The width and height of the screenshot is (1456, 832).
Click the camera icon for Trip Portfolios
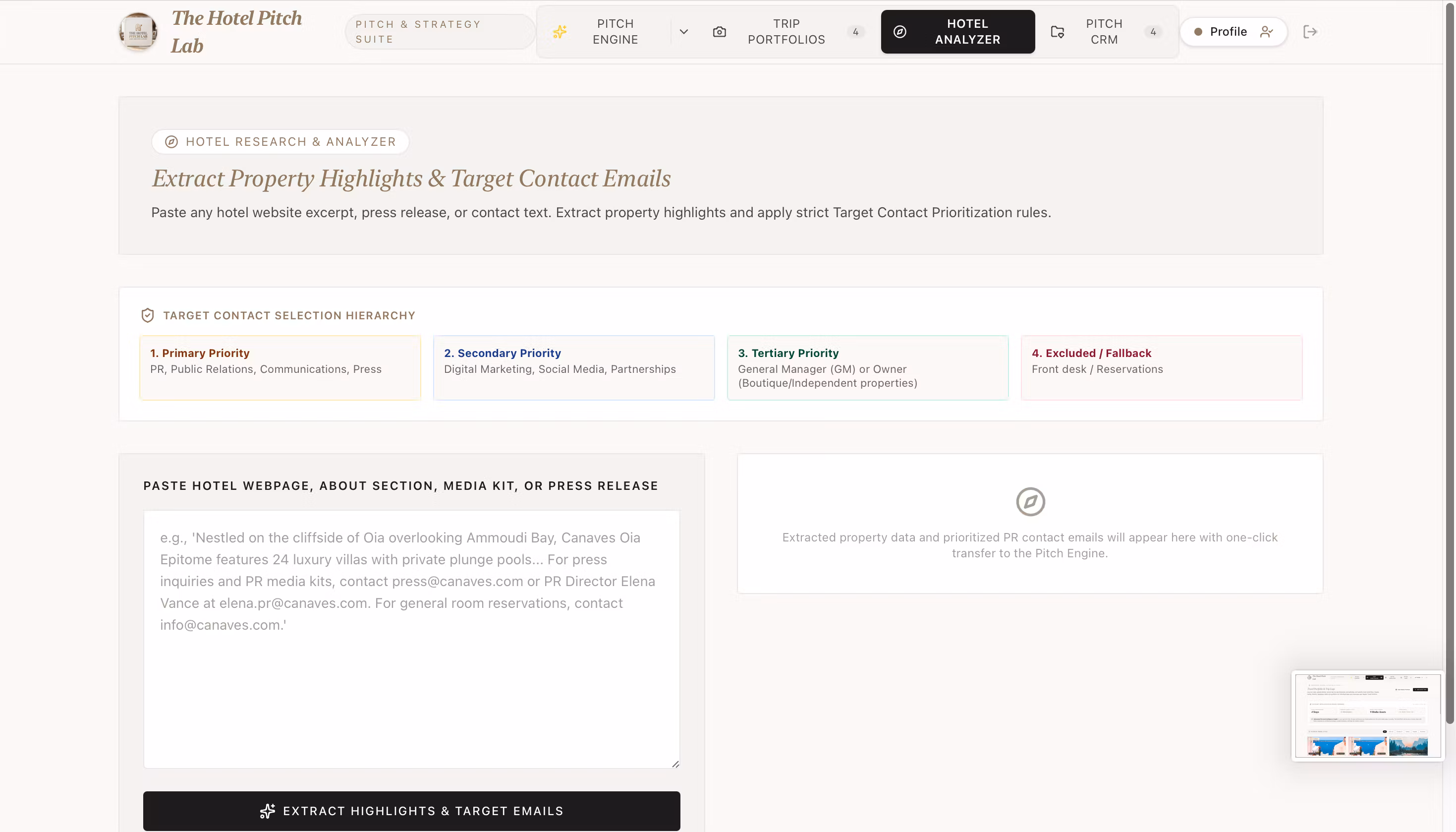tap(720, 31)
